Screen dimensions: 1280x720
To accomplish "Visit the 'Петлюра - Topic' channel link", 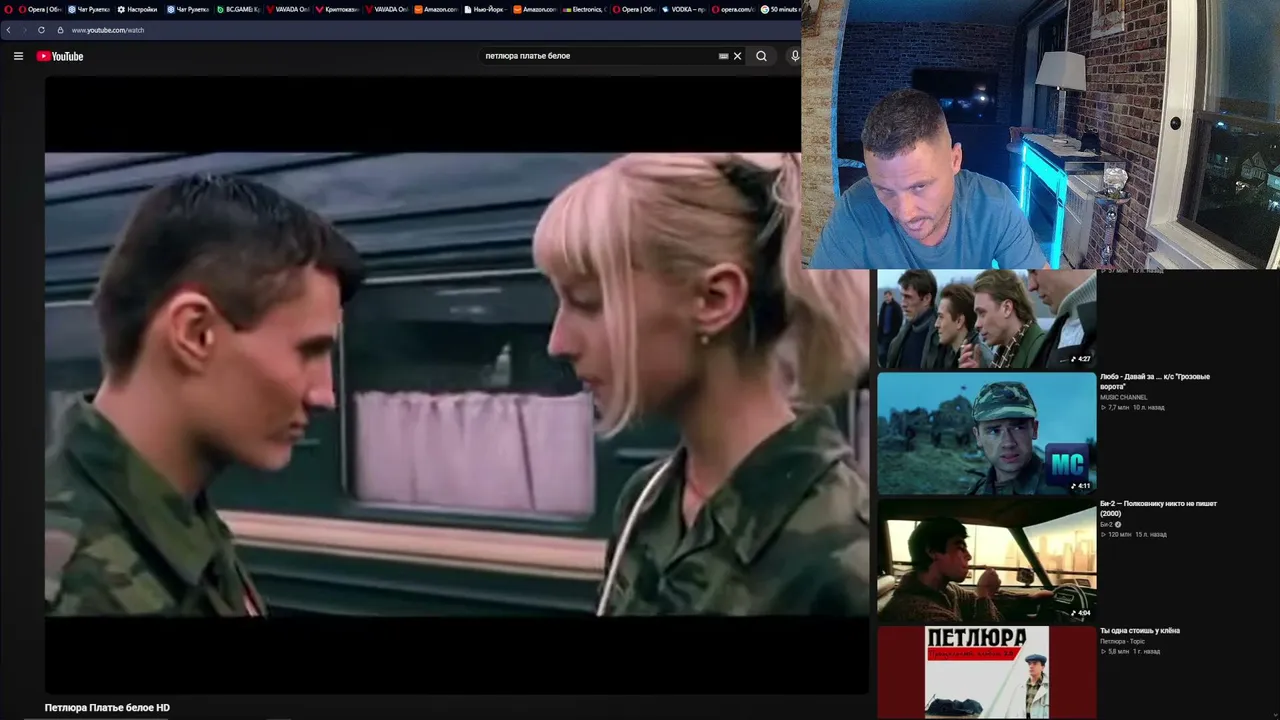I will [x=1122, y=641].
